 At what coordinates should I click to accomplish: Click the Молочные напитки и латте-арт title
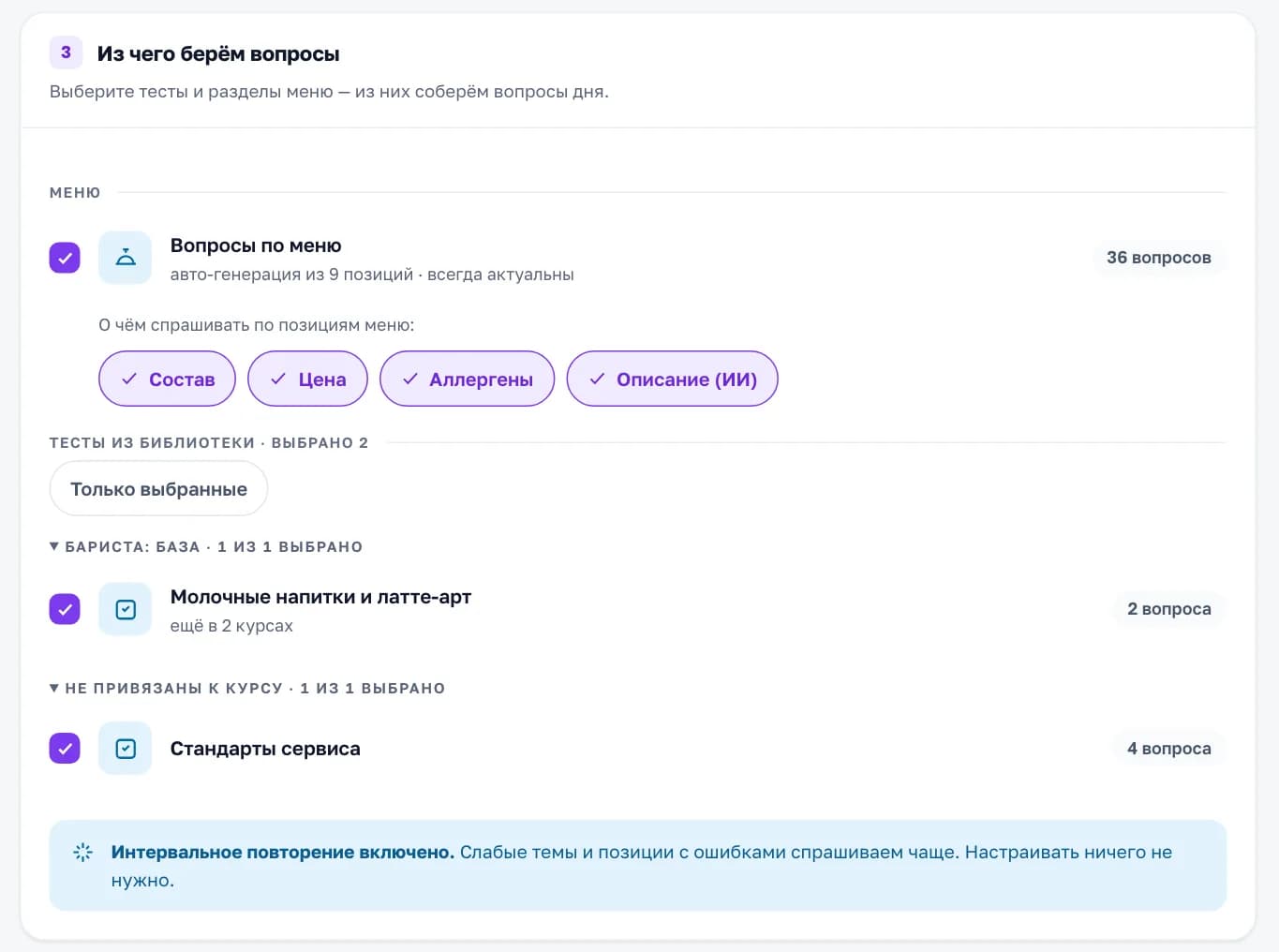point(320,597)
